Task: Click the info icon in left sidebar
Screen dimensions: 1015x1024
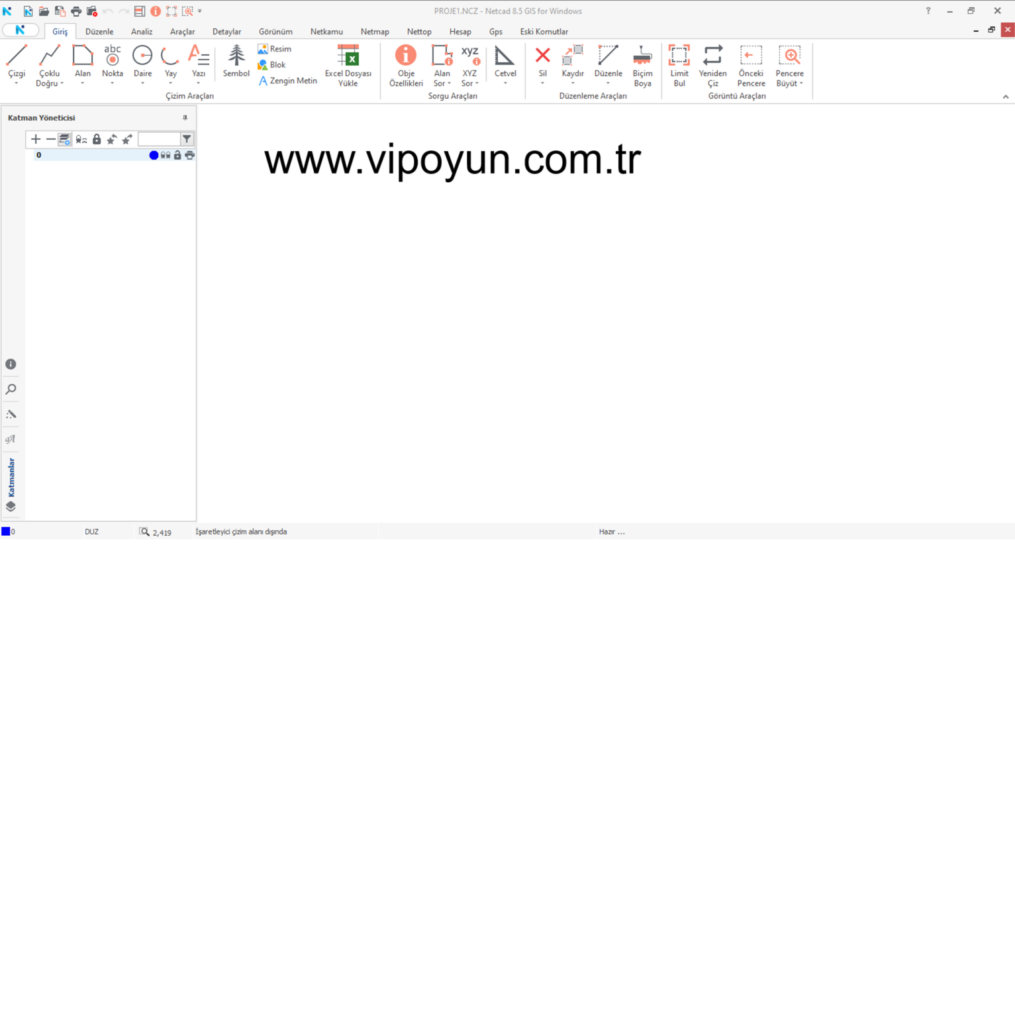Action: pyautogui.click(x=11, y=364)
